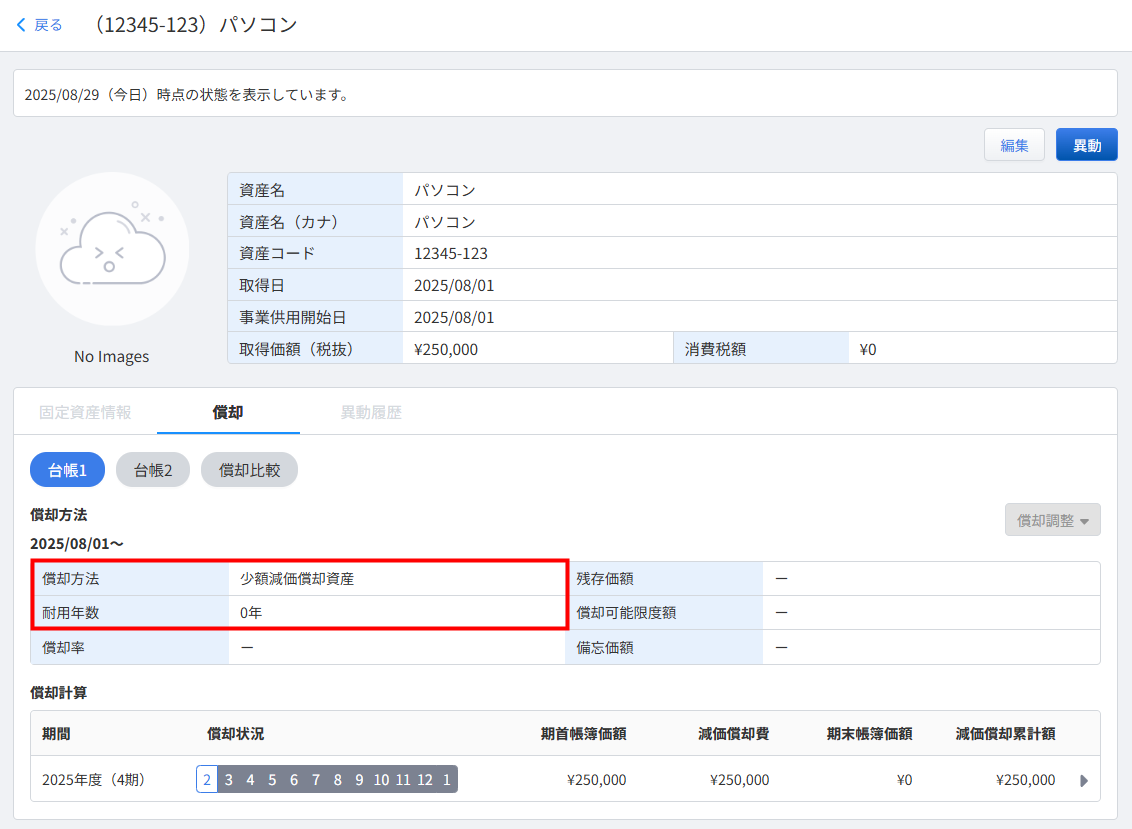Click month 2 in the 償却状況 strip
The height and width of the screenshot is (829, 1132).
tap(207, 780)
